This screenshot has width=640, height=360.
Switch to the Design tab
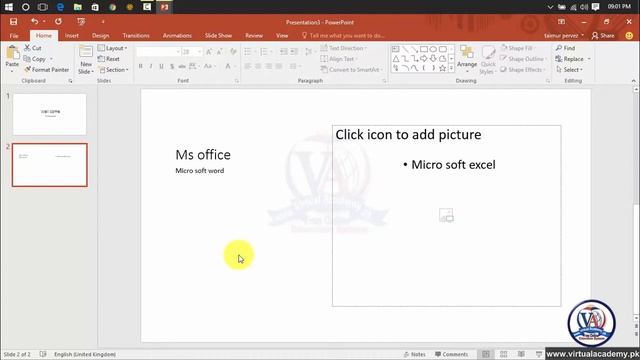(x=100, y=36)
